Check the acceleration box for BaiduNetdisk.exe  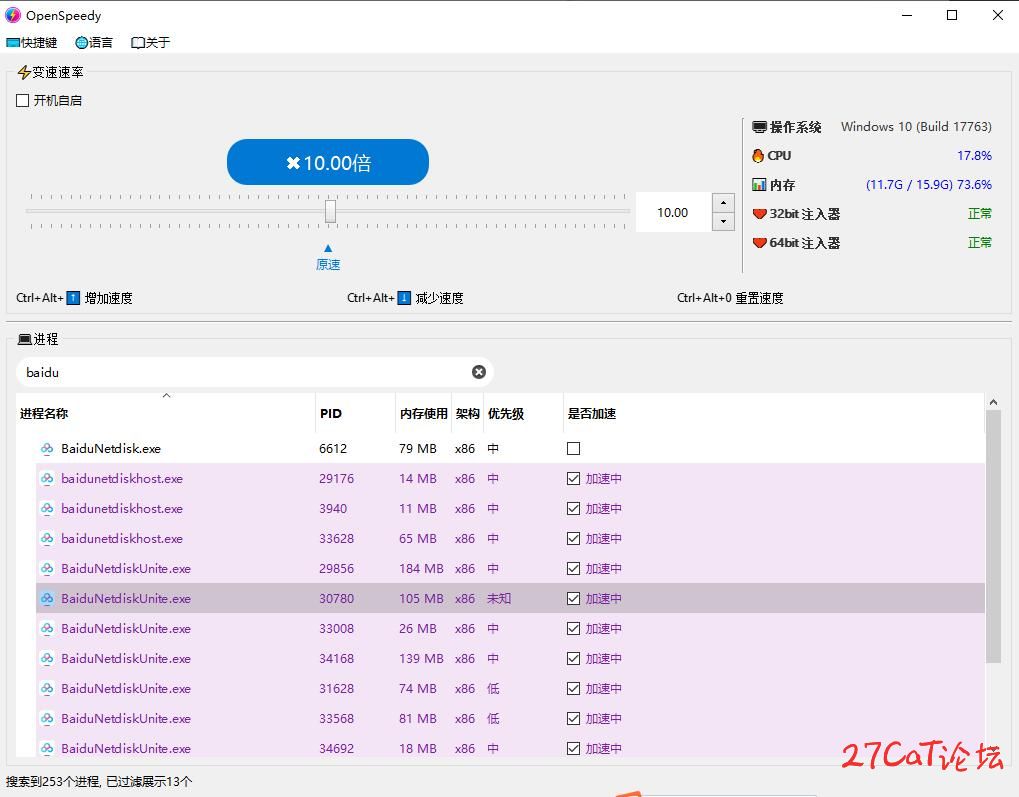573,449
